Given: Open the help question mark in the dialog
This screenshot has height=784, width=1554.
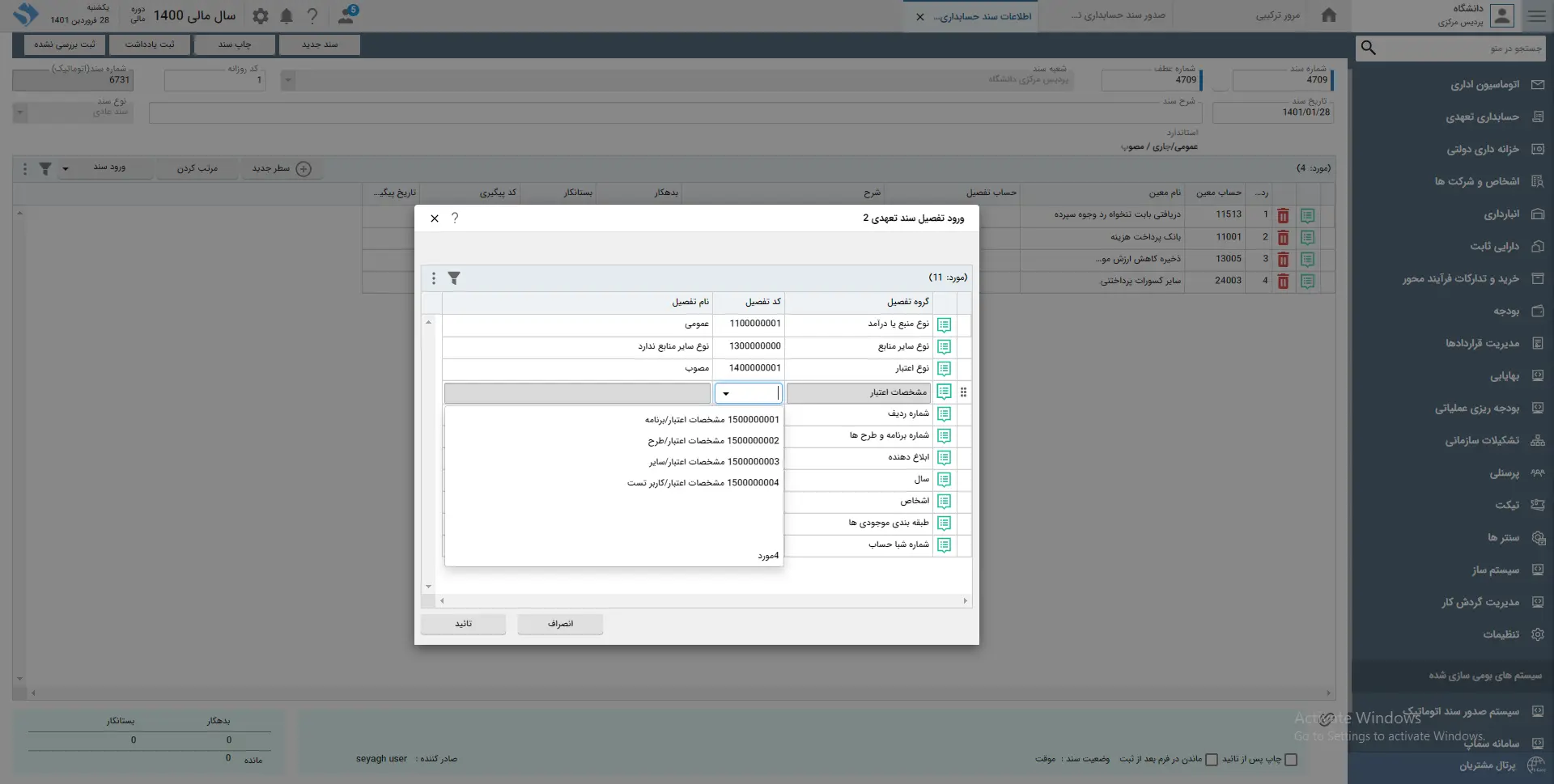Looking at the screenshot, I should coord(455,218).
